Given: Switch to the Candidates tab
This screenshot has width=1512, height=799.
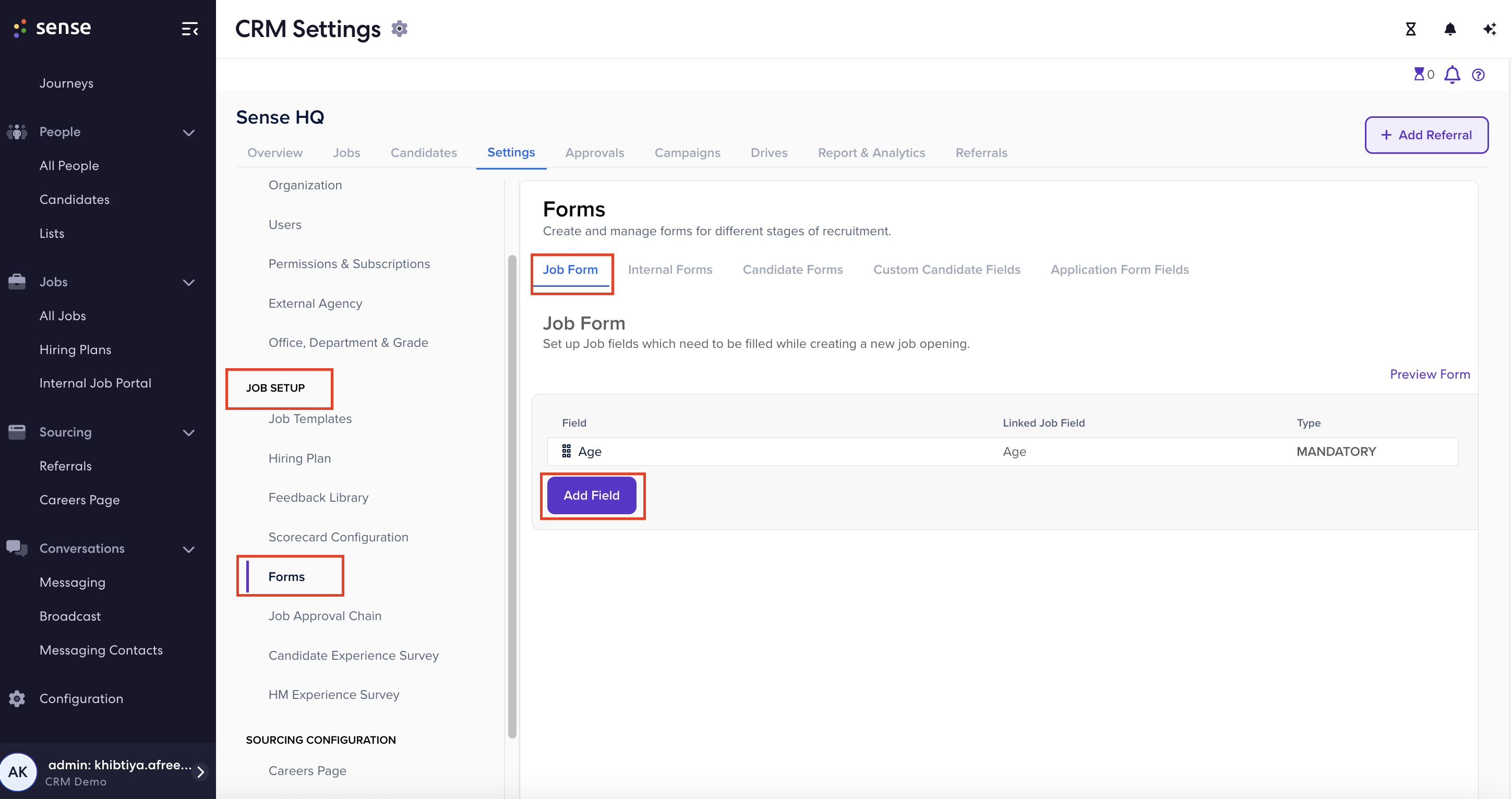Looking at the screenshot, I should [424, 152].
